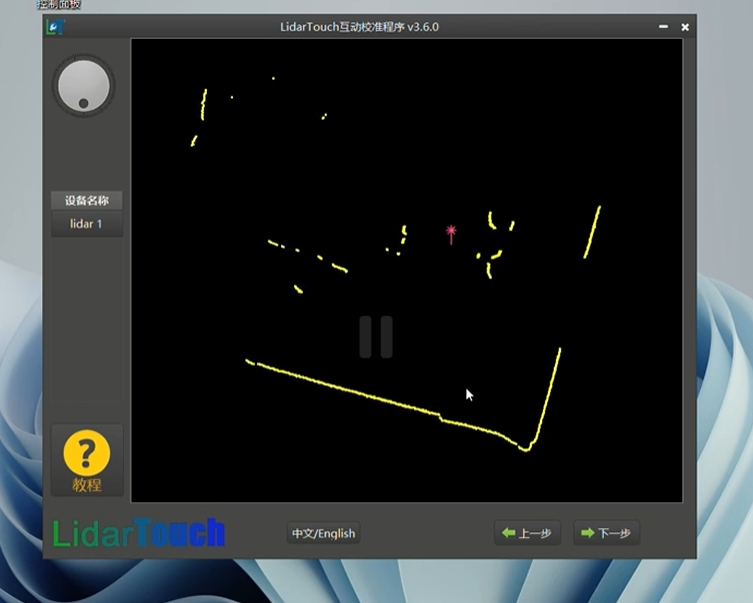
Task: Click the pause overlay in lidar view
Action: [376, 337]
